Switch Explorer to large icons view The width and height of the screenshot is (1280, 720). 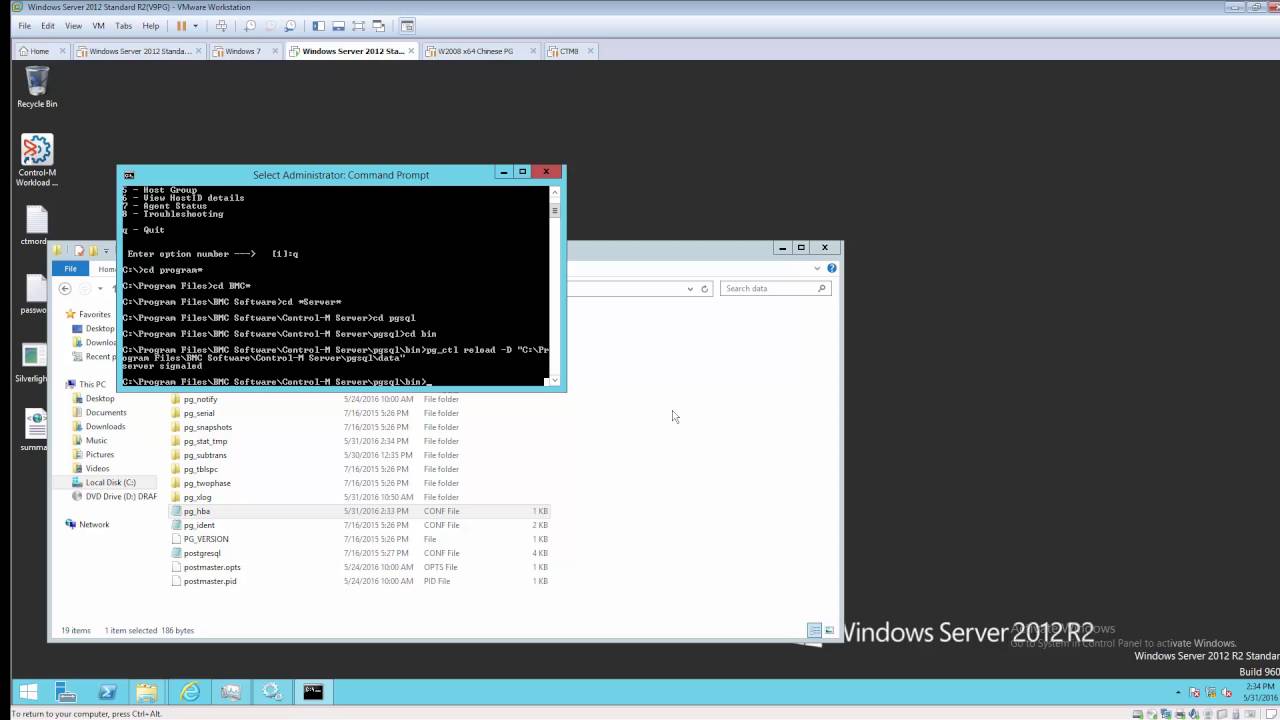(x=829, y=631)
